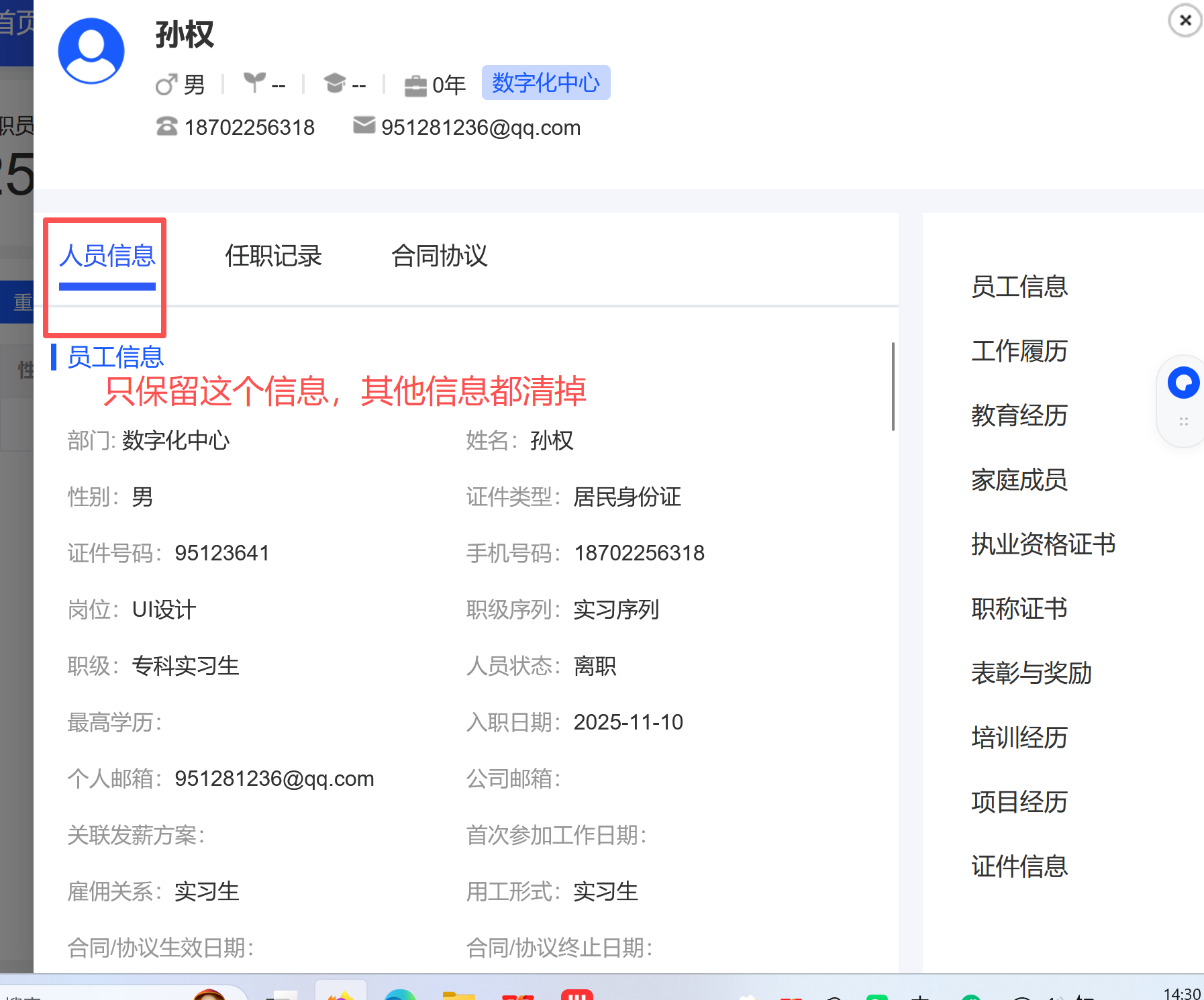Click the header email 951281236@qq.com
The image size is (1204, 1000).
[x=481, y=128]
